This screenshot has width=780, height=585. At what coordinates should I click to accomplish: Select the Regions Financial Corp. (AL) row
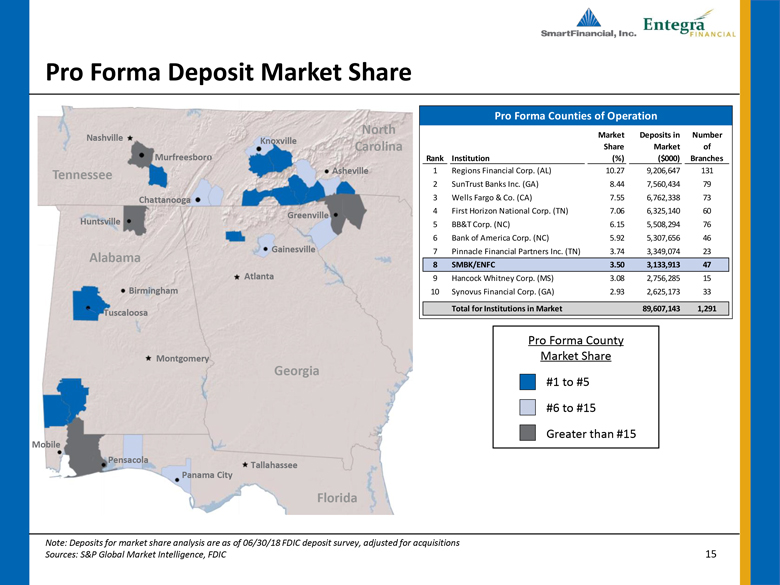pos(576,171)
